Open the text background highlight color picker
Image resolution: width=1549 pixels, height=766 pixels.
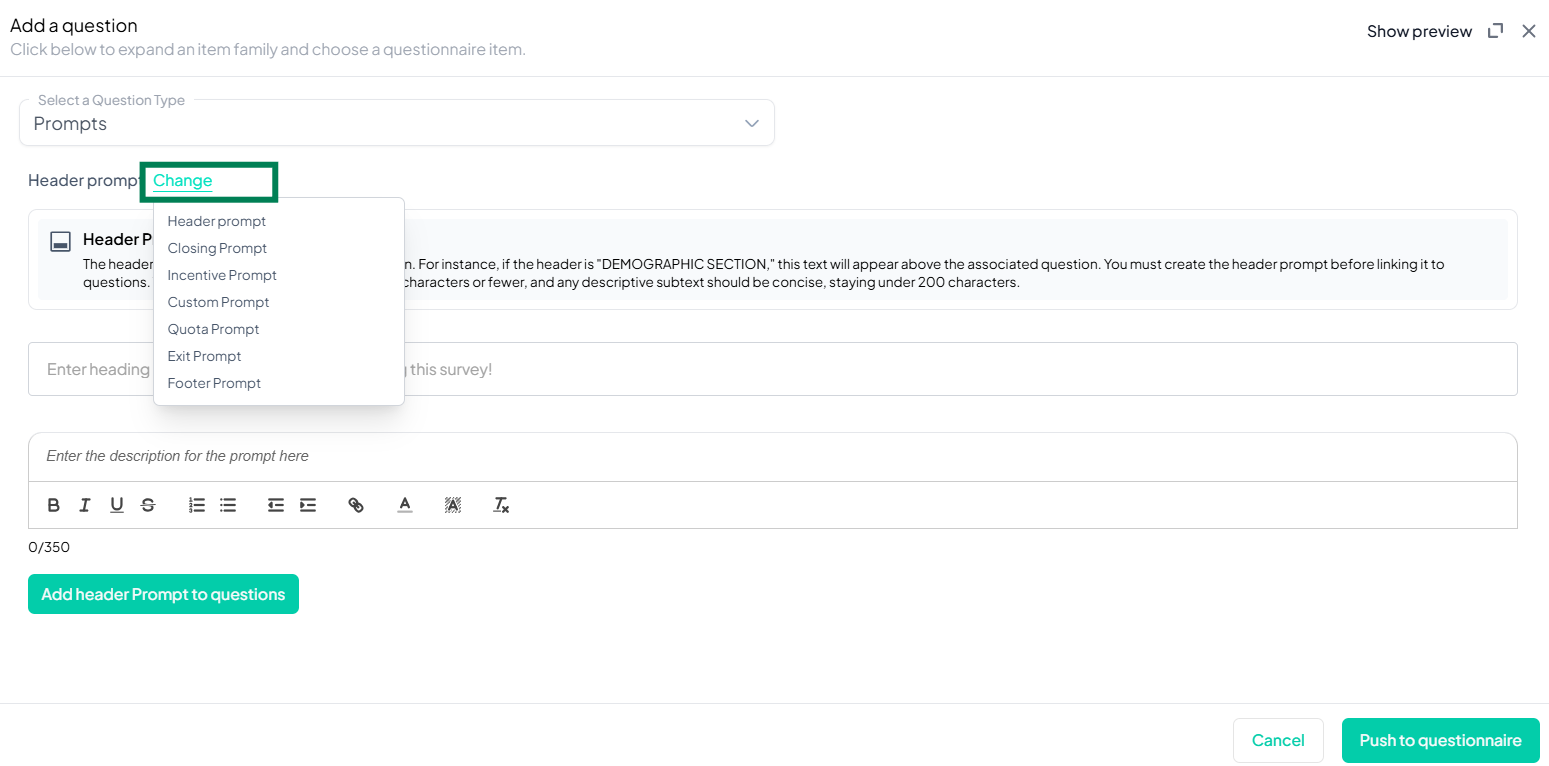coord(453,505)
